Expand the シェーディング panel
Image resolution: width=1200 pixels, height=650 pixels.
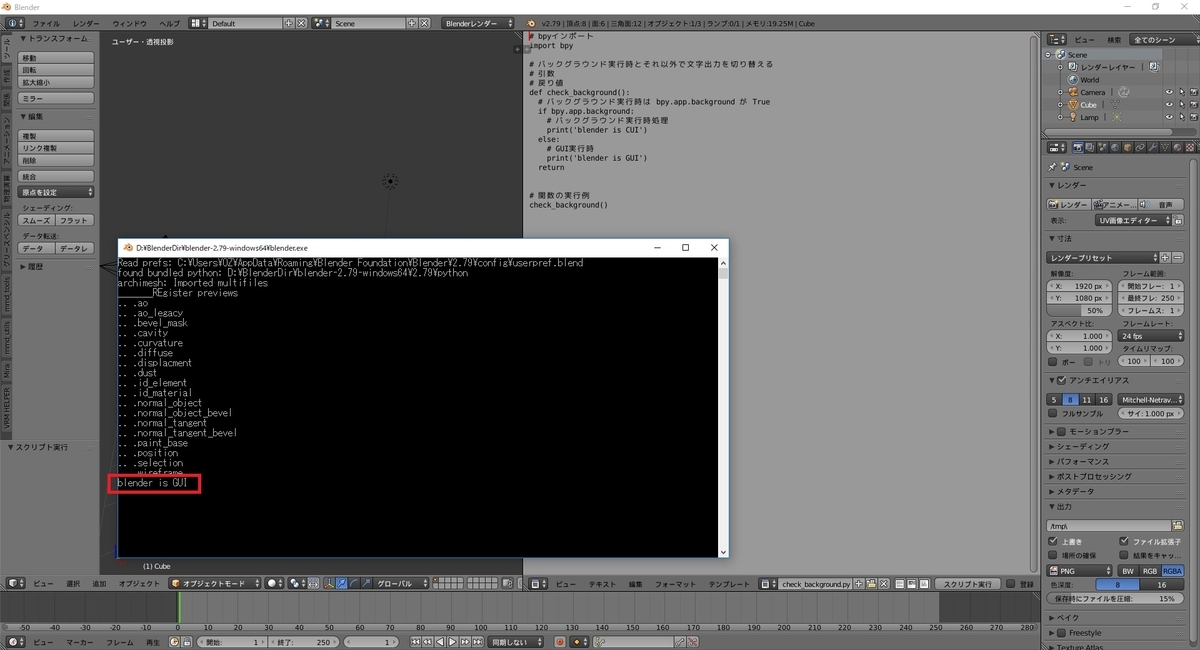pos(1082,446)
